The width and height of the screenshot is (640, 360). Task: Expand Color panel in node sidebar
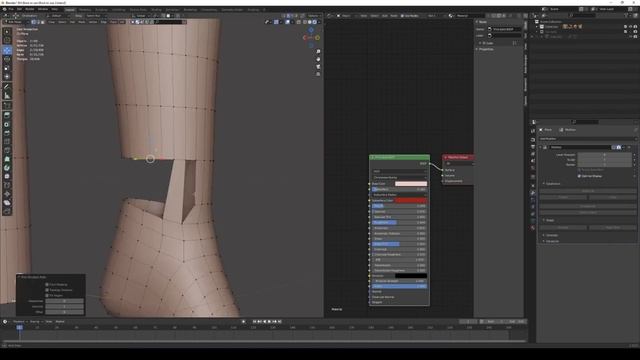[487, 43]
